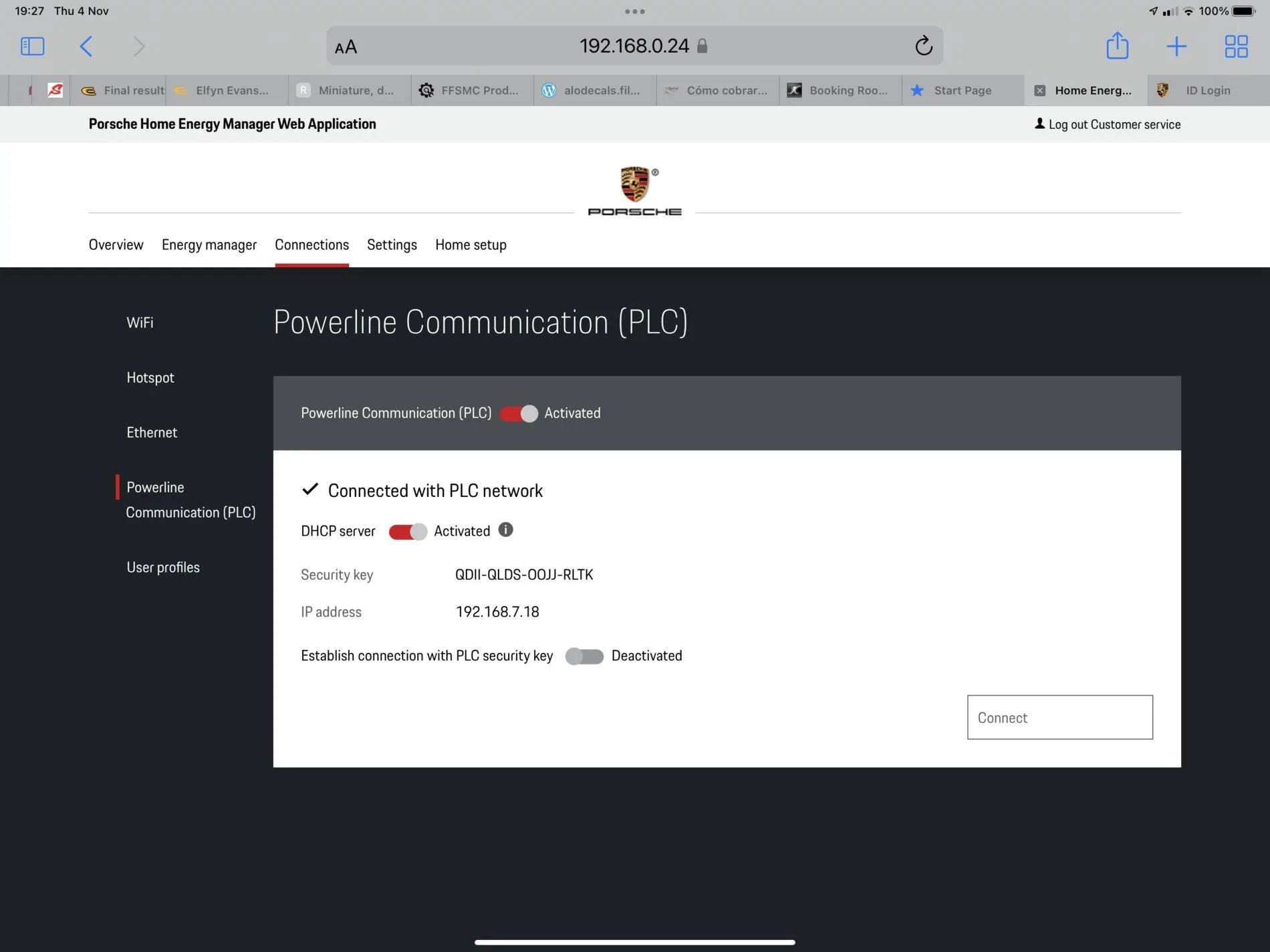
Task: Open the Energy manager menu
Action: tap(209, 245)
